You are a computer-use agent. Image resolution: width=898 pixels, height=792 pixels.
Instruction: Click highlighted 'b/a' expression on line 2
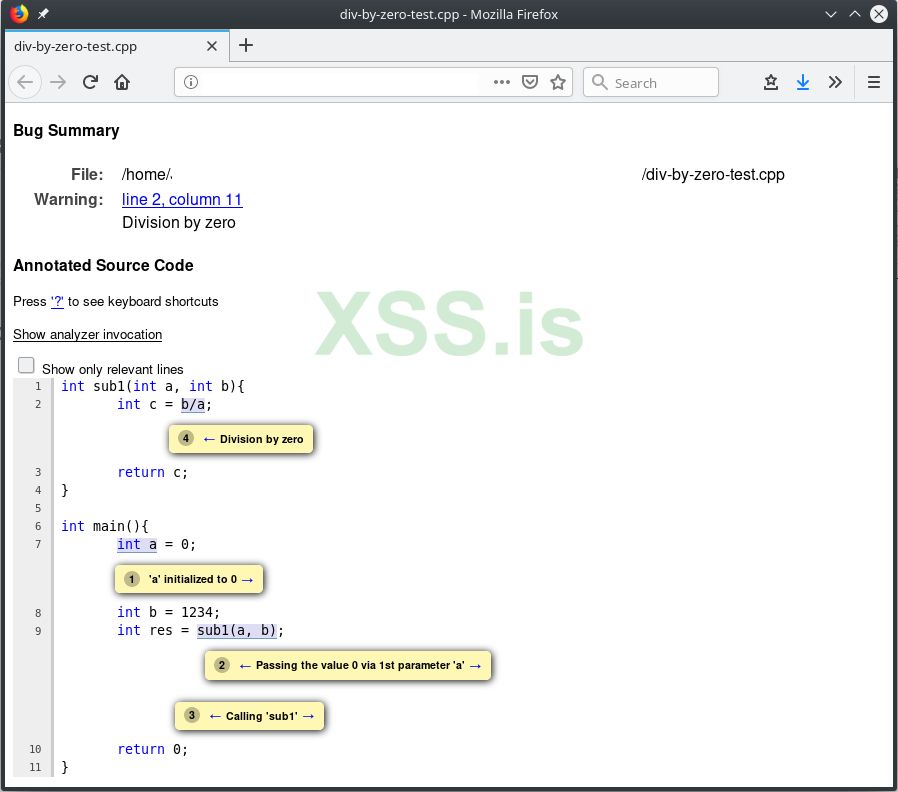point(193,404)
